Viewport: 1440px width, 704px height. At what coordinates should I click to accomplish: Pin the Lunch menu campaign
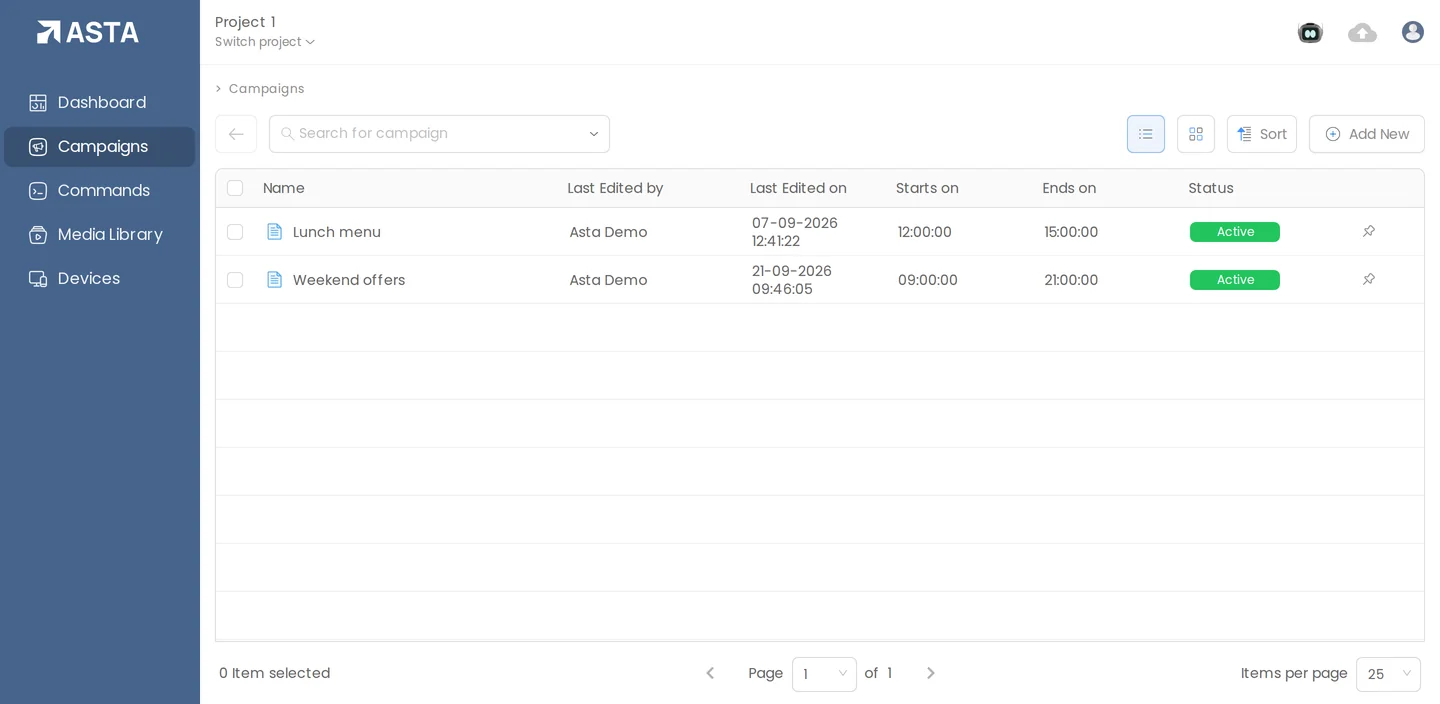pyautogui.click(x=1369, y=231)
